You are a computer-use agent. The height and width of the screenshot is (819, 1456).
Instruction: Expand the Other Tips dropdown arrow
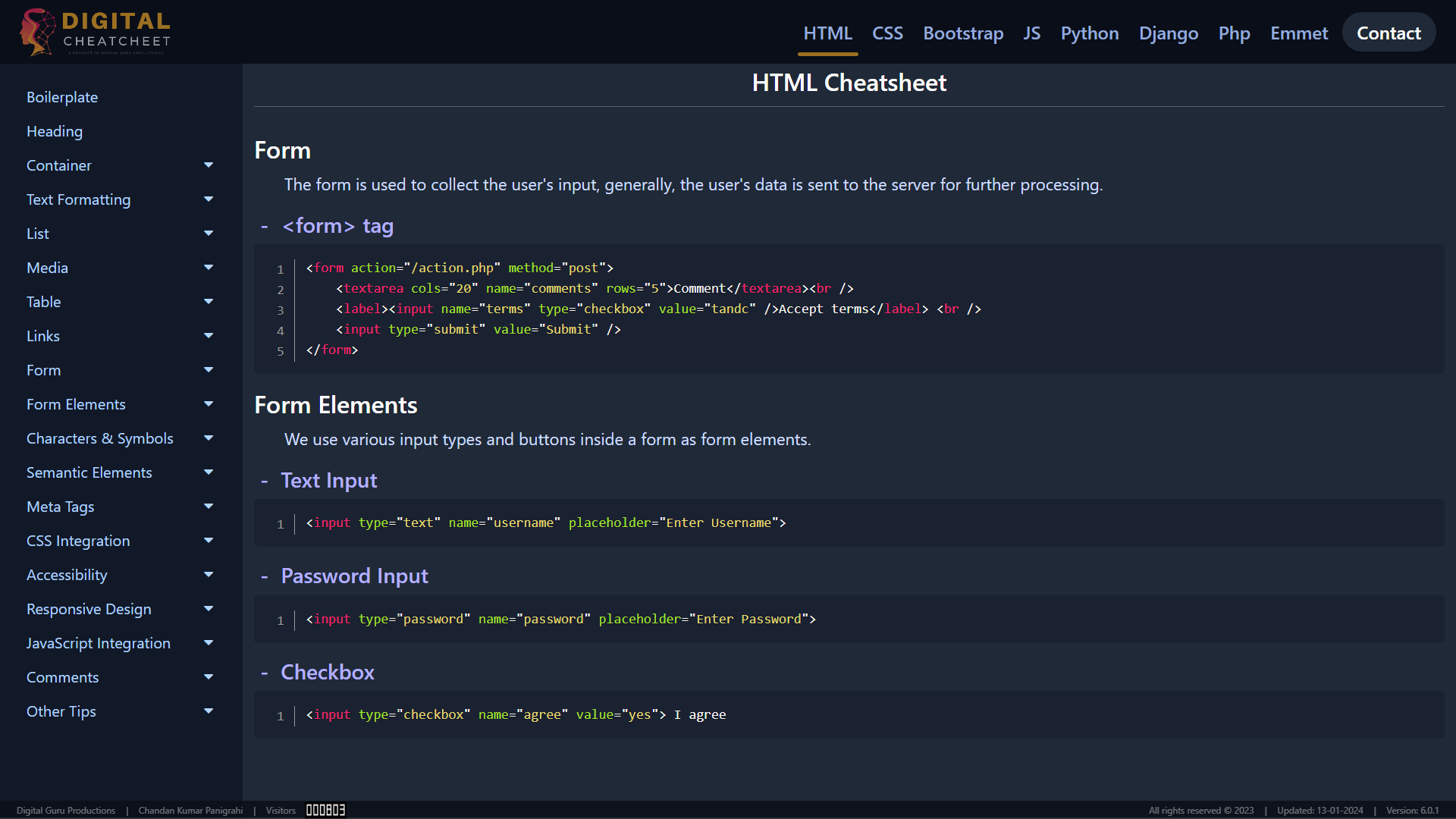pyautogui.click(x=209, y=711)
